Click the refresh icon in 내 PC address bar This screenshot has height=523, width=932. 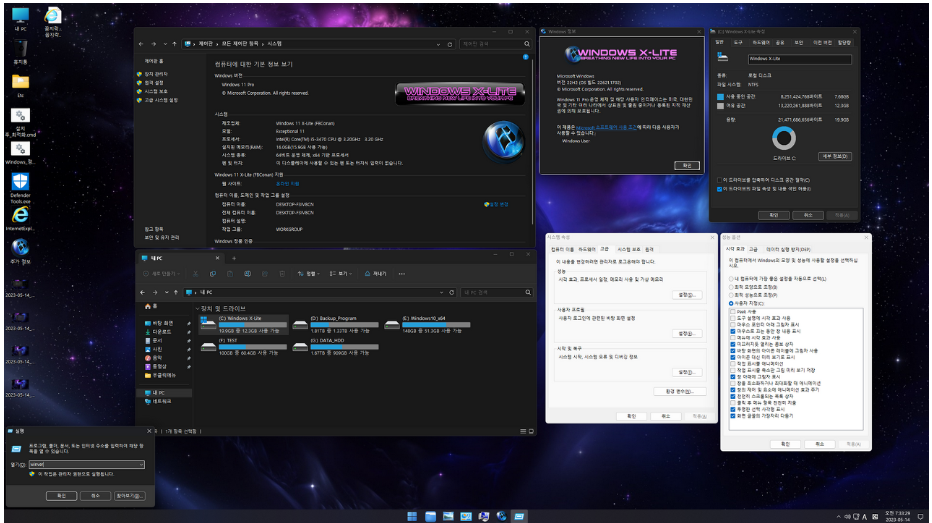pyautogui.click(x=452, y=292)
